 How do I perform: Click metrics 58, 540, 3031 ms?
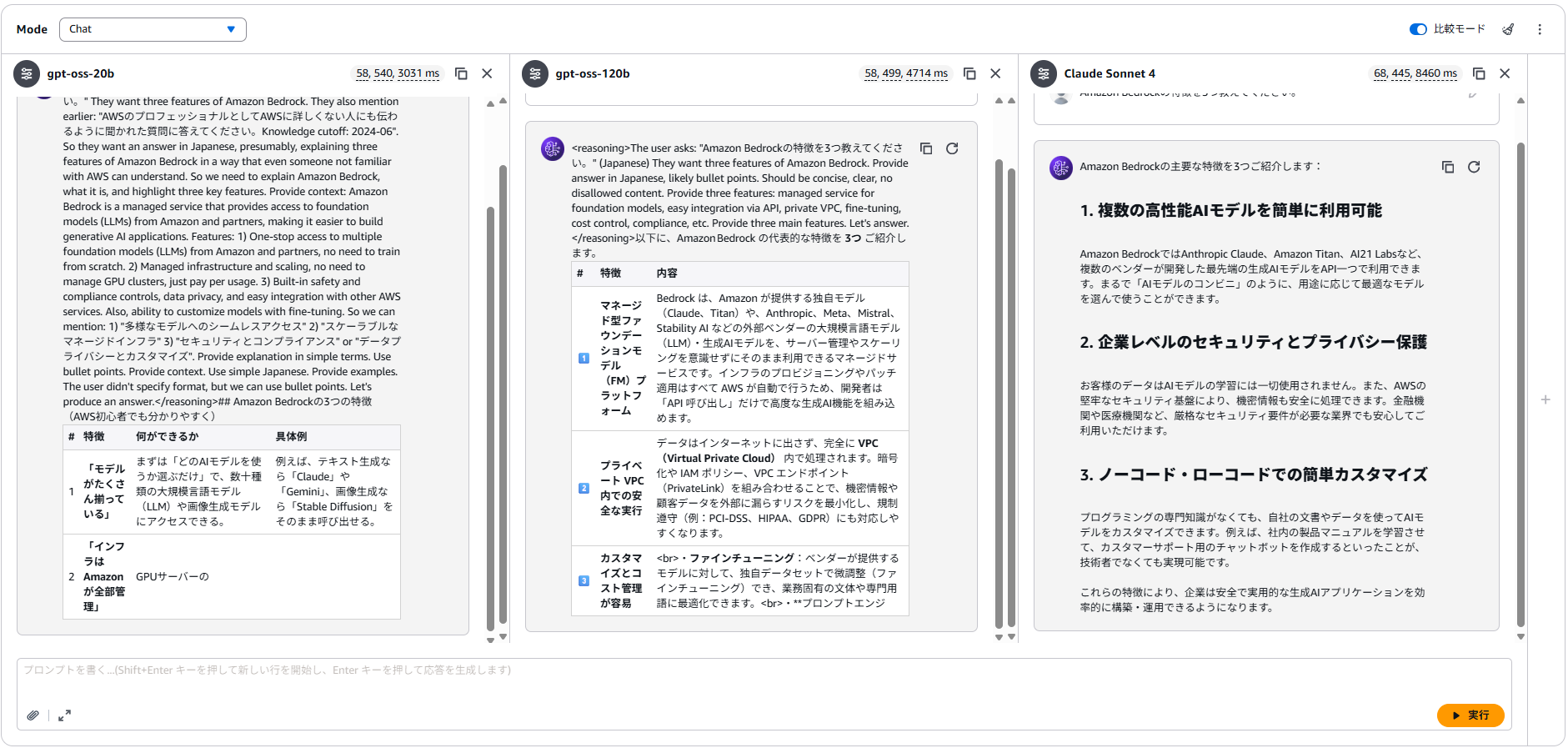[x=398, y=73]
